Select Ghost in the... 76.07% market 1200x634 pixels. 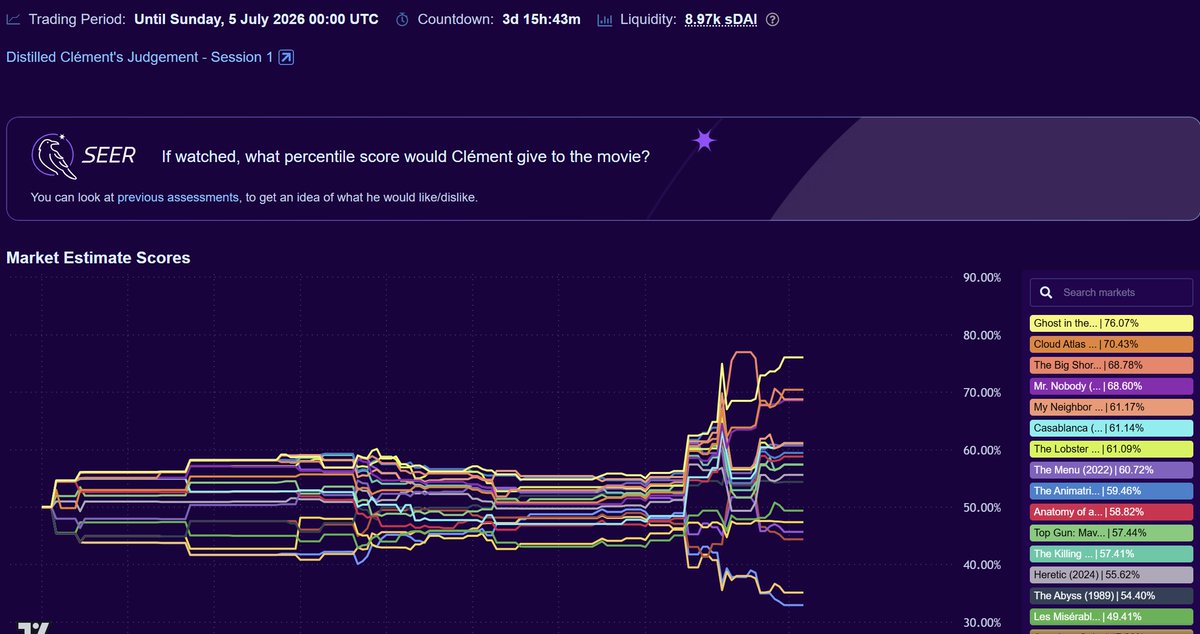pyautogui.click(x=1111, y=323)
